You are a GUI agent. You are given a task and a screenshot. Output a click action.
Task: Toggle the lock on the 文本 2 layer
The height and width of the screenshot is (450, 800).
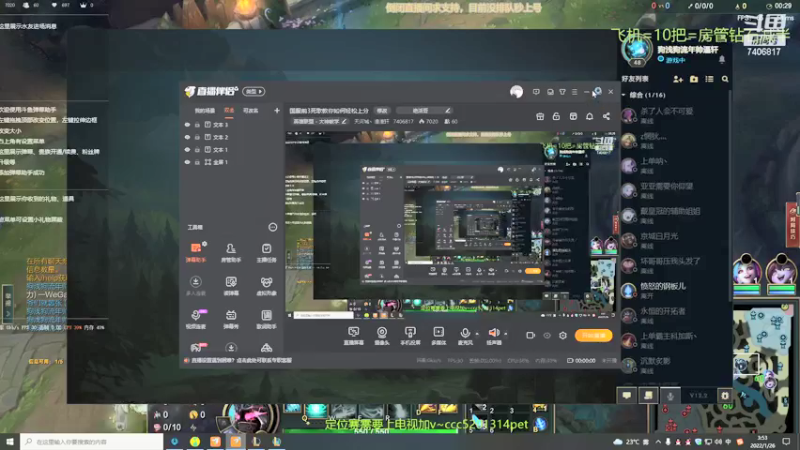pos(197,137)
